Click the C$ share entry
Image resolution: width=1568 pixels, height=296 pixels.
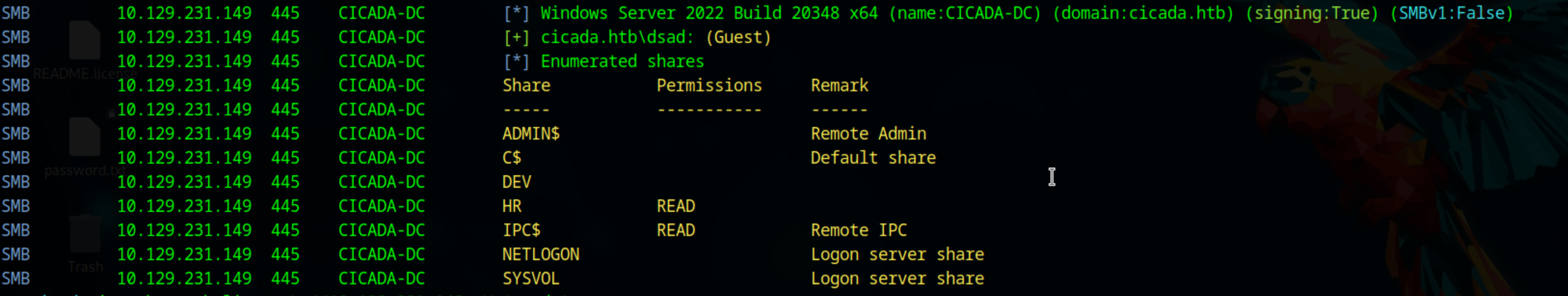[512, 158]
